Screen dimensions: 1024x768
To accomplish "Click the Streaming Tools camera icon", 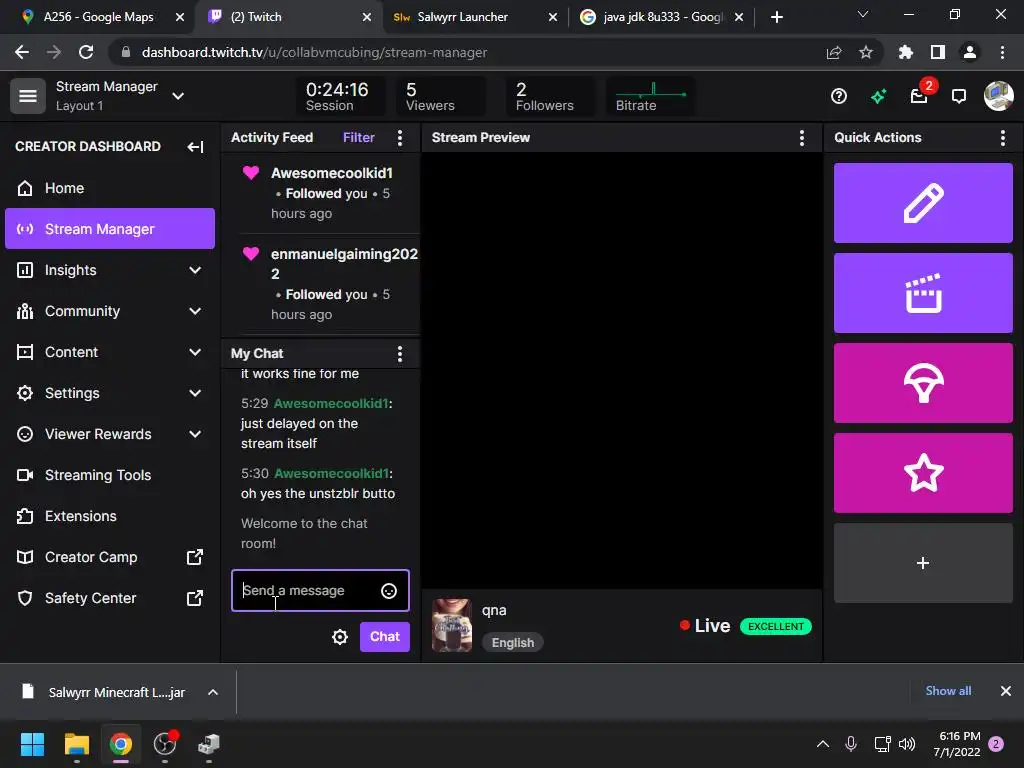I will [x=25, y=475].
